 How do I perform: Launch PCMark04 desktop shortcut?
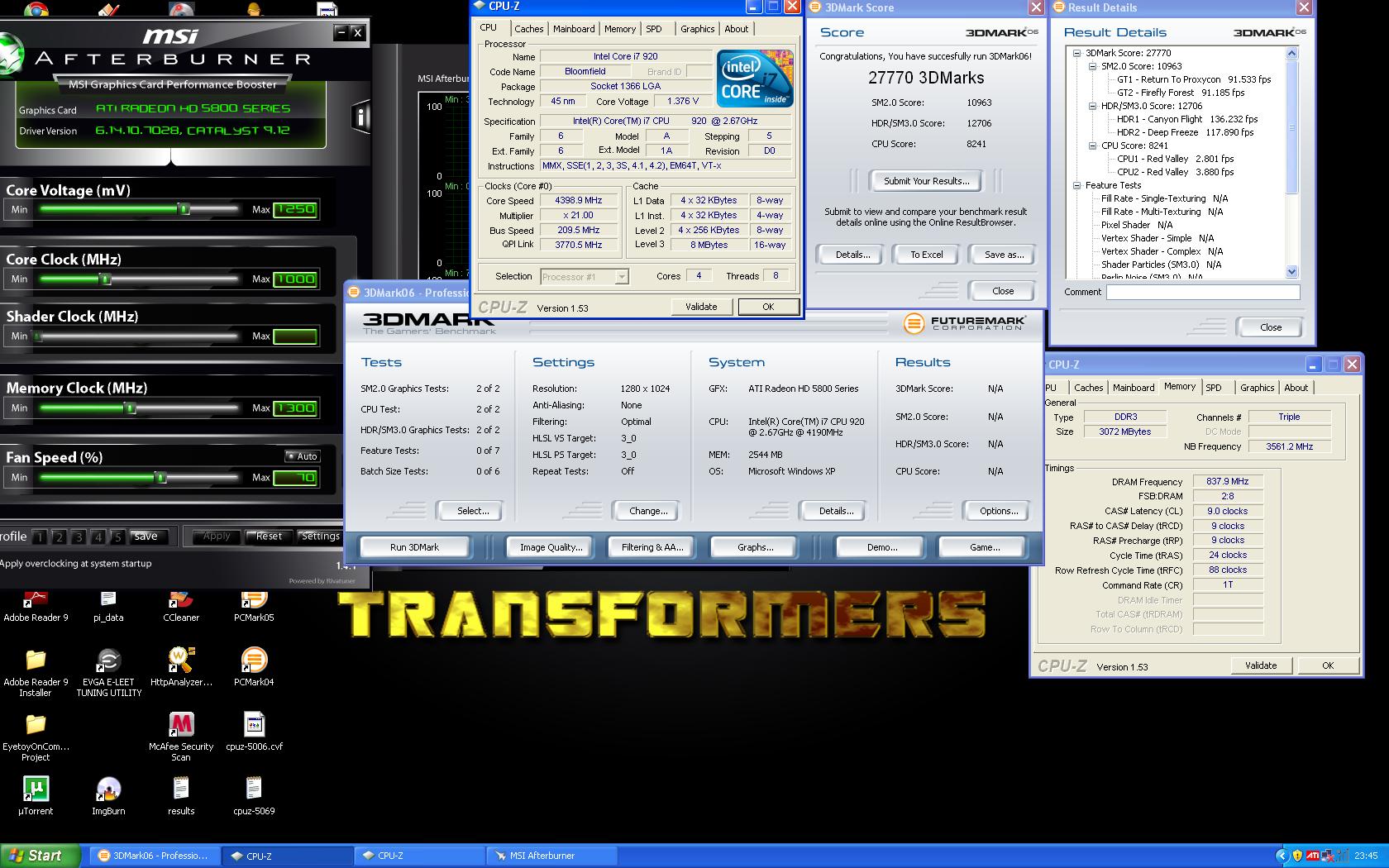[254, 667]
